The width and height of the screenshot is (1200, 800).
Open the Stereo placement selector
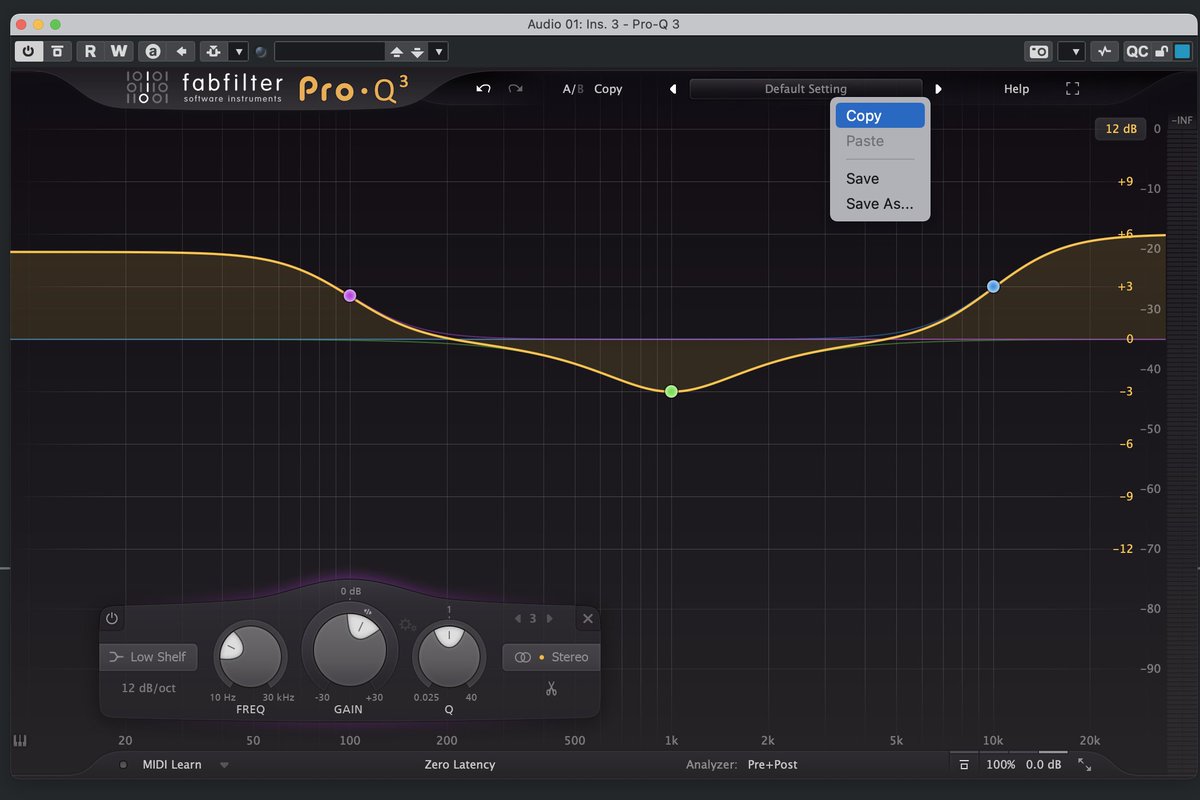[551, 657]
